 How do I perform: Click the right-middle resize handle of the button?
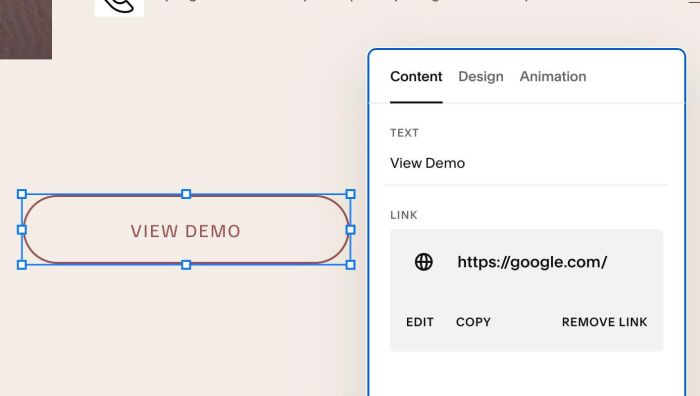point(350,230)
